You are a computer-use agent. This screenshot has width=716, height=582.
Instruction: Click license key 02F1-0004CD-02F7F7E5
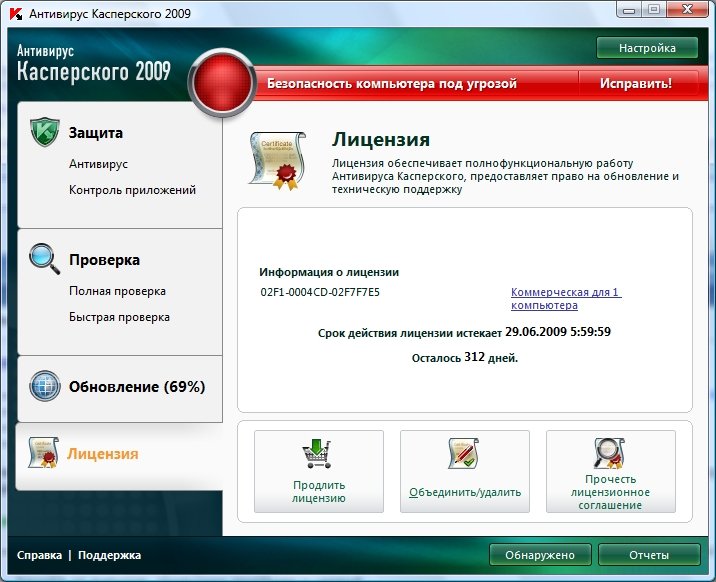(320, 292)
